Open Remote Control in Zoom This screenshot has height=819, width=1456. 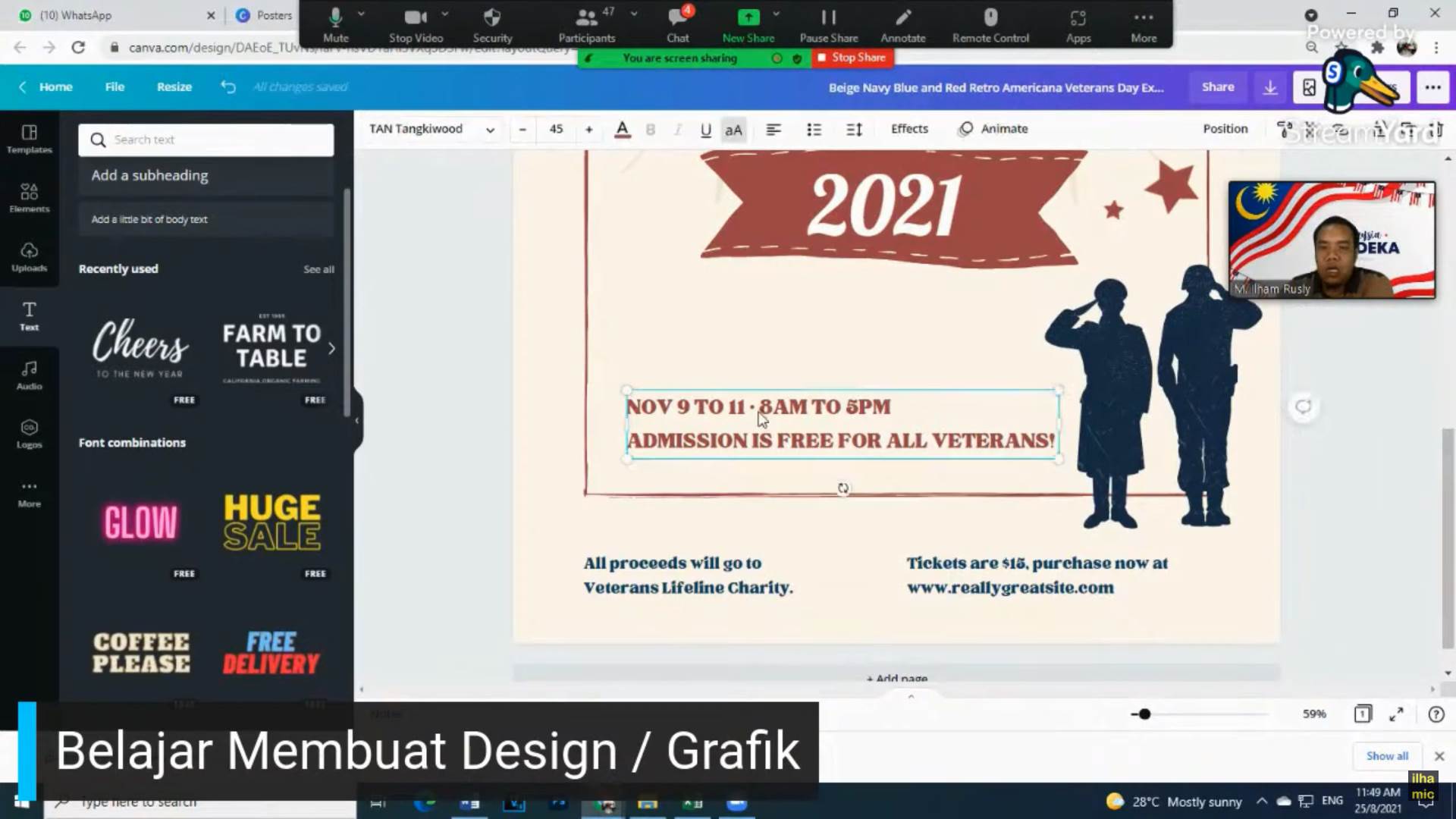tap(990, 25)
